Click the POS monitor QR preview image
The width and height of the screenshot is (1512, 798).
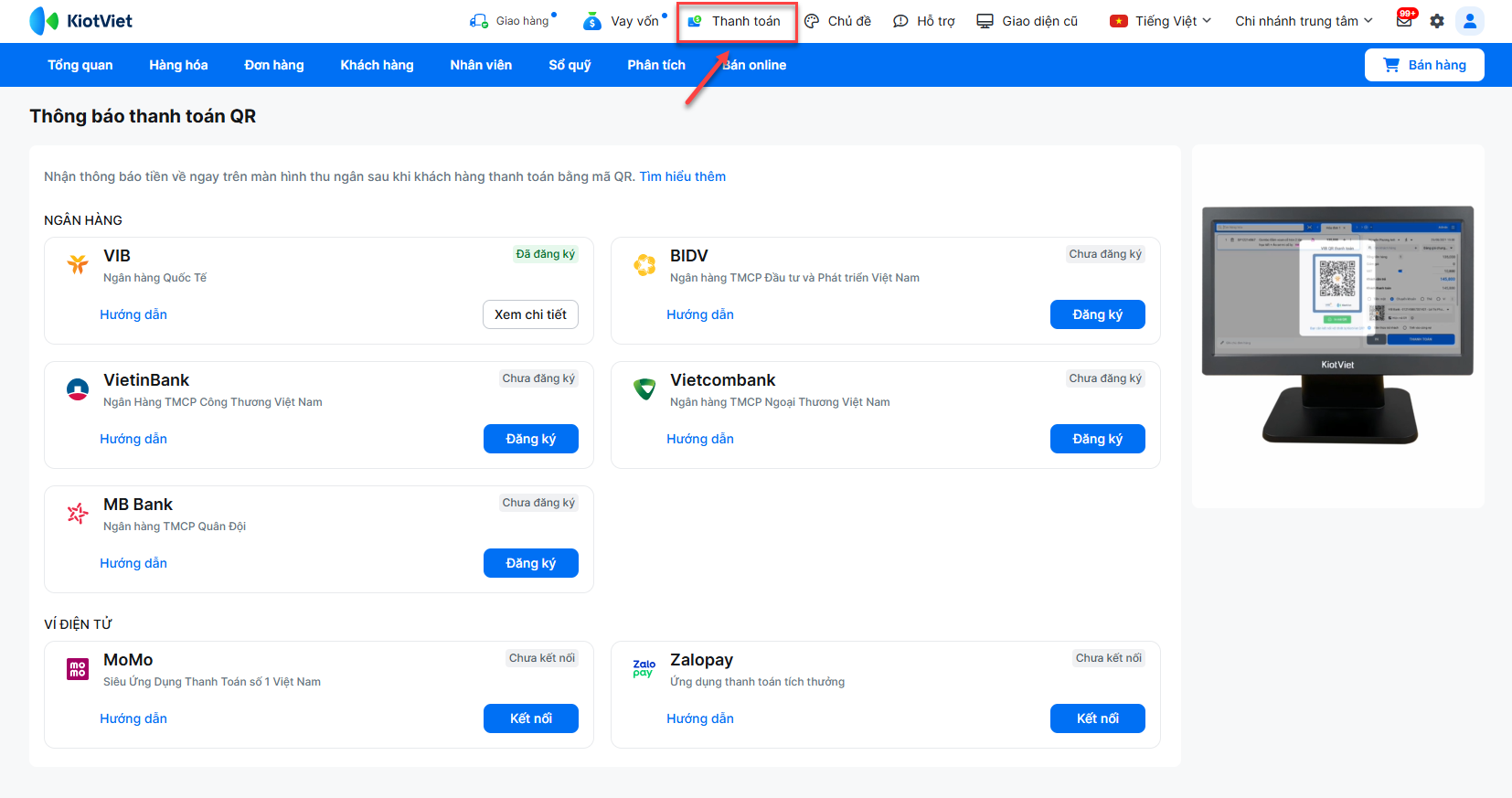[1337, 325]
